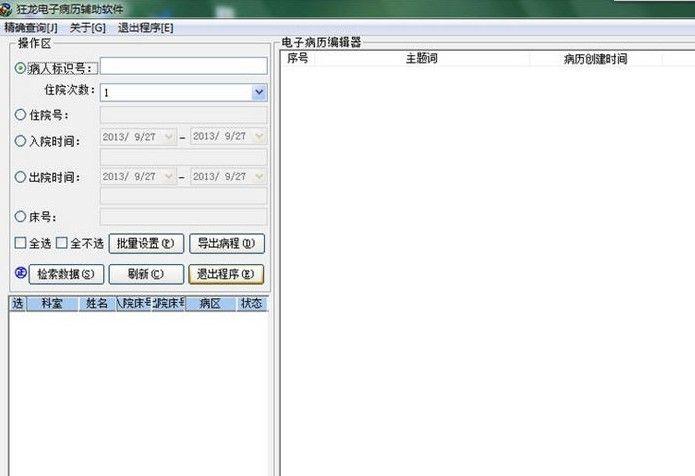Click the 刷新(C) button
The height and width of the screenshot is (476, 695).
tap(146, 274)
